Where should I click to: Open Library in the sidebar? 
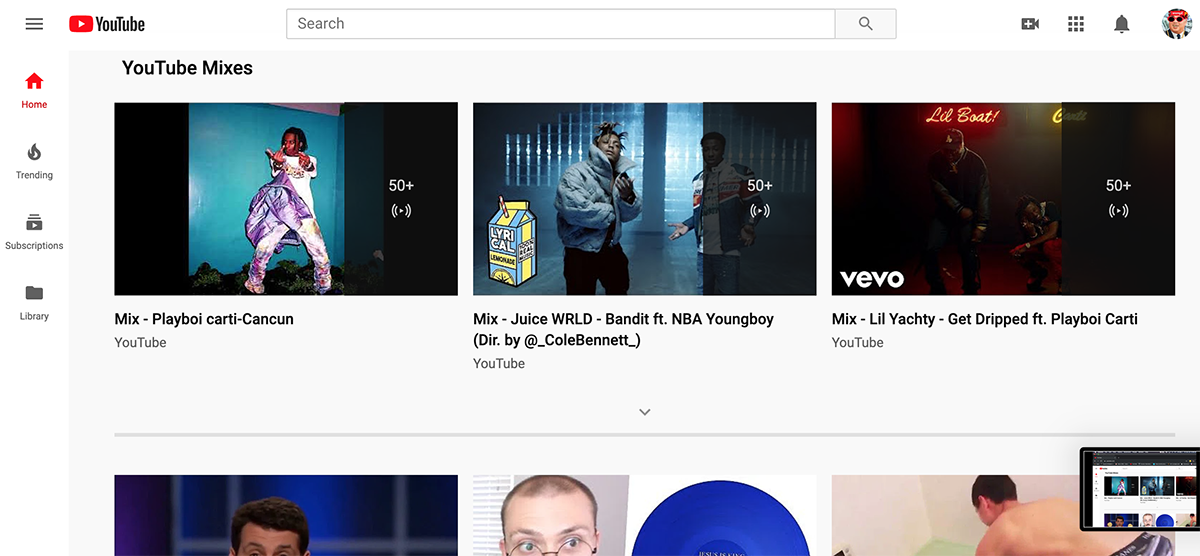coord(34,301)
